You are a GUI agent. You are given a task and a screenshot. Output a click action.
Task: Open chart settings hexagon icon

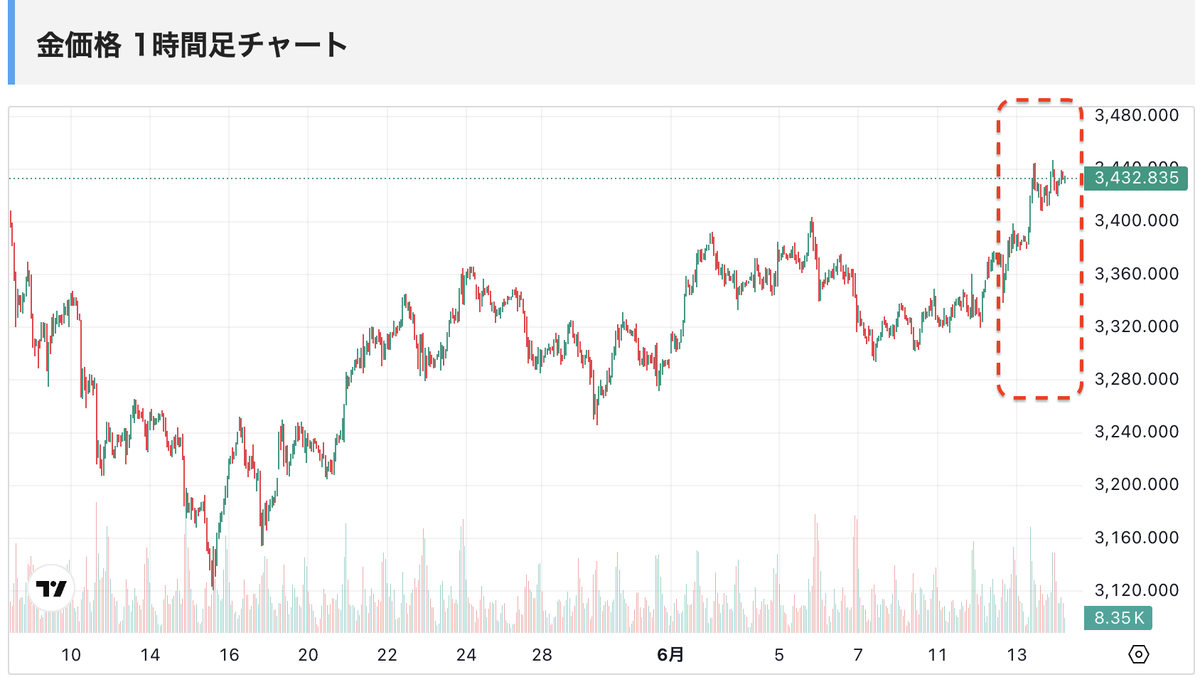(1138, 655)
